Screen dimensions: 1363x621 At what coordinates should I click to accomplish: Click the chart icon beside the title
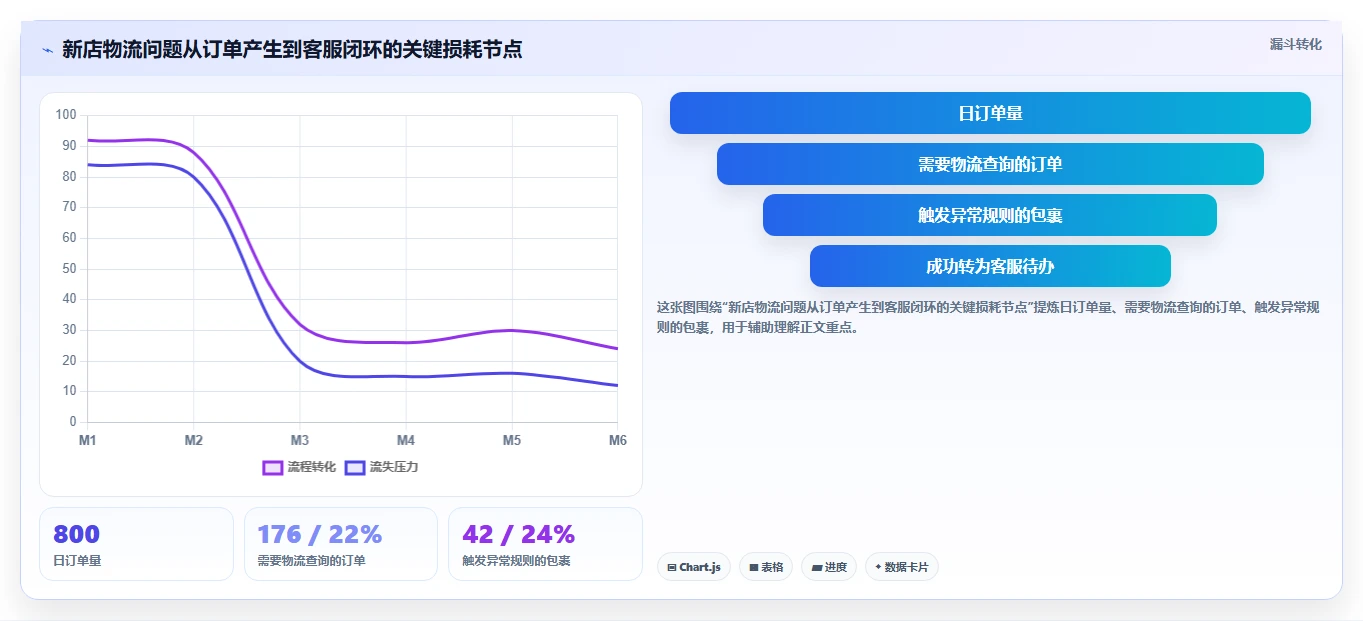(47, 50)
